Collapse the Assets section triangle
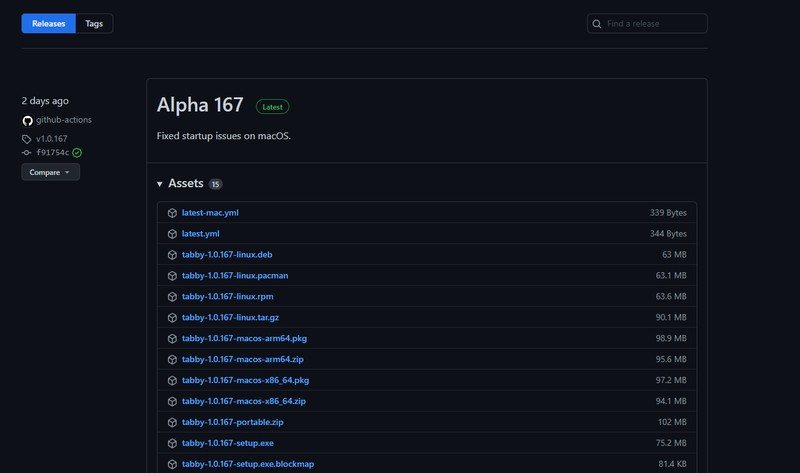Viewport: 800px width, 473px height. pos(160,184)
